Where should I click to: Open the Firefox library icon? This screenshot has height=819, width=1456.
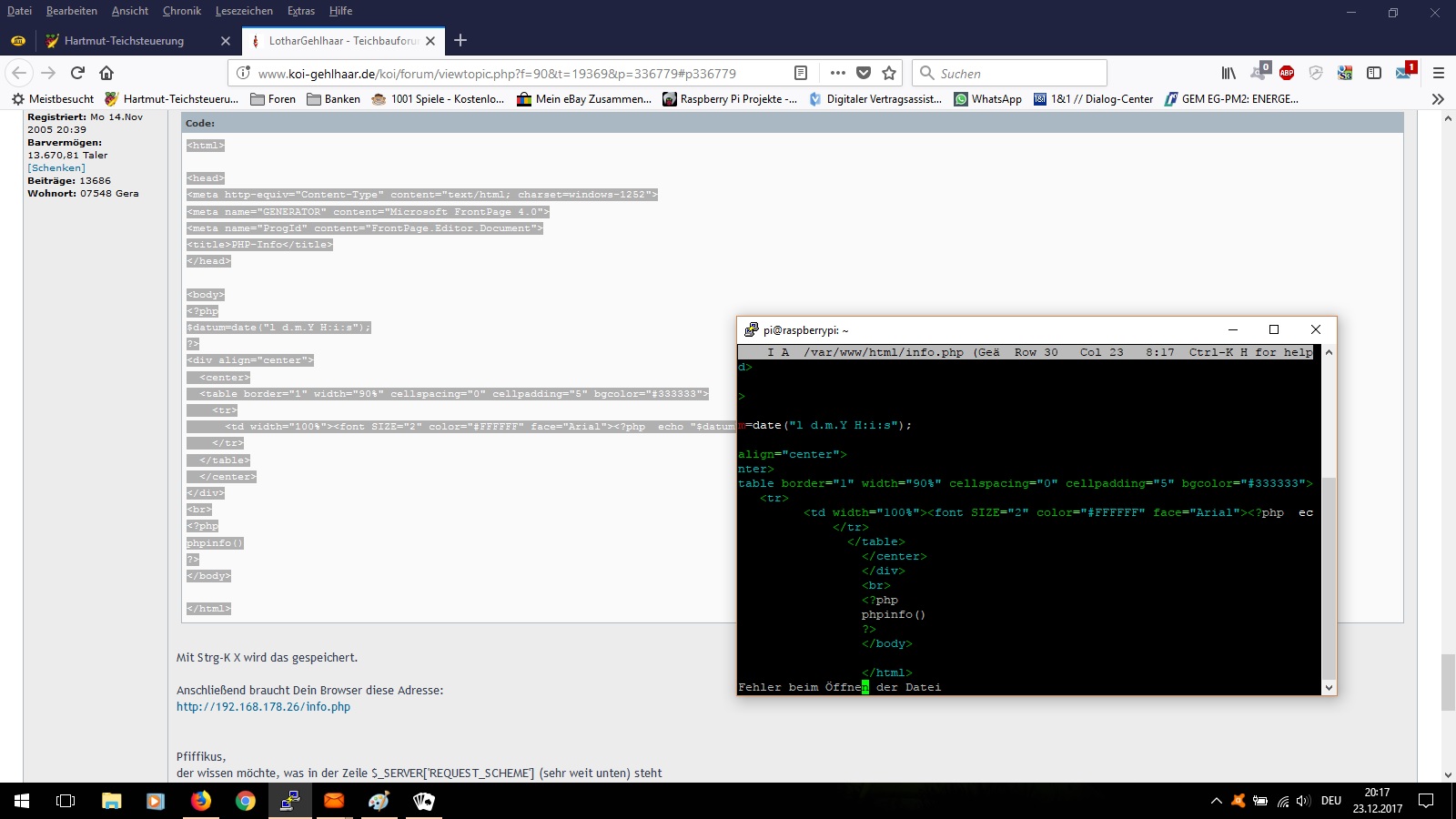(1228, 73)
